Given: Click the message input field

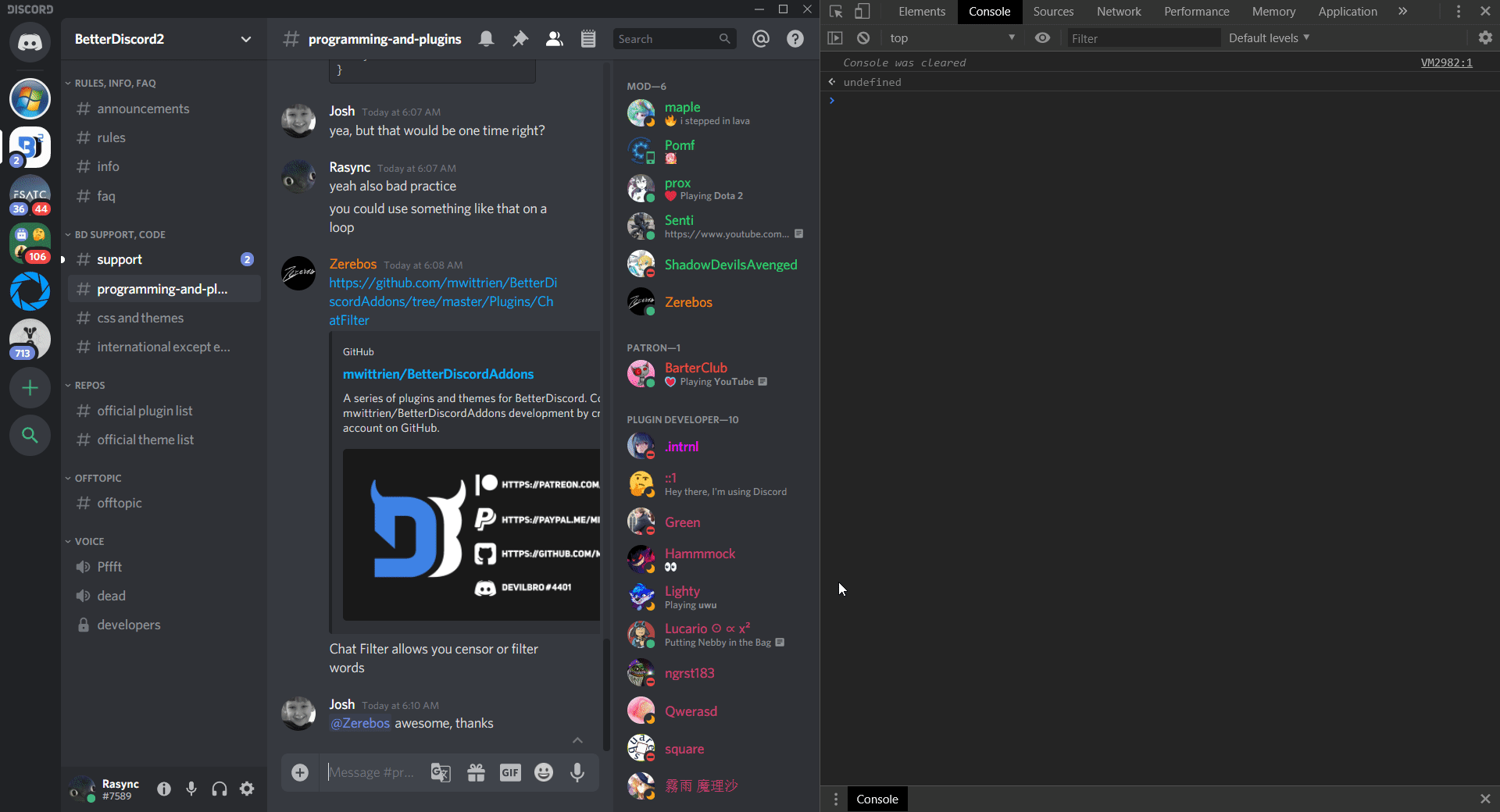Looking at the screenshot, I should 373,772.
